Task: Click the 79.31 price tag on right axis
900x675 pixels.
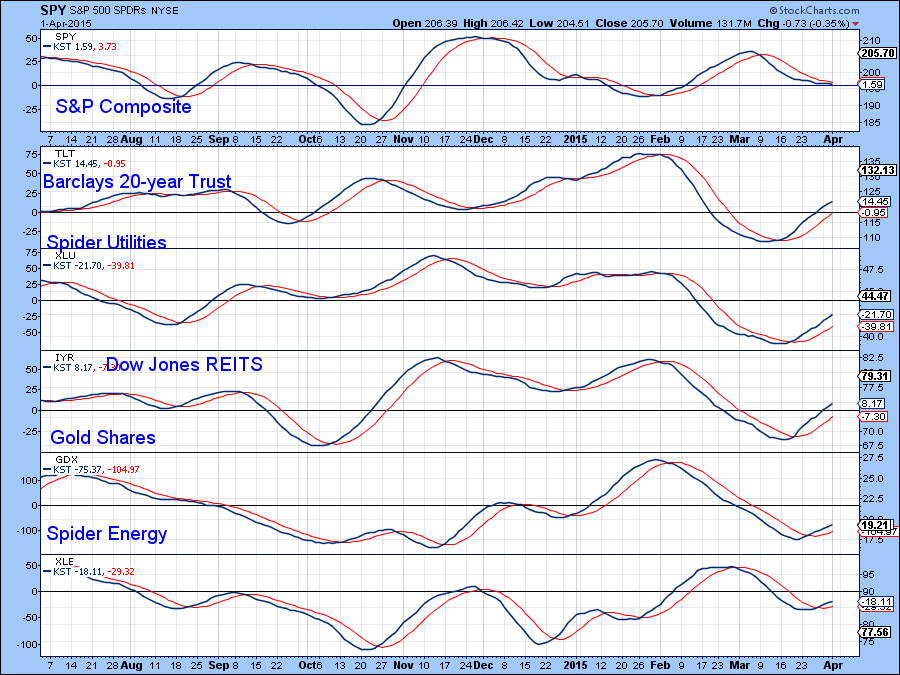Action: point(876,377)
